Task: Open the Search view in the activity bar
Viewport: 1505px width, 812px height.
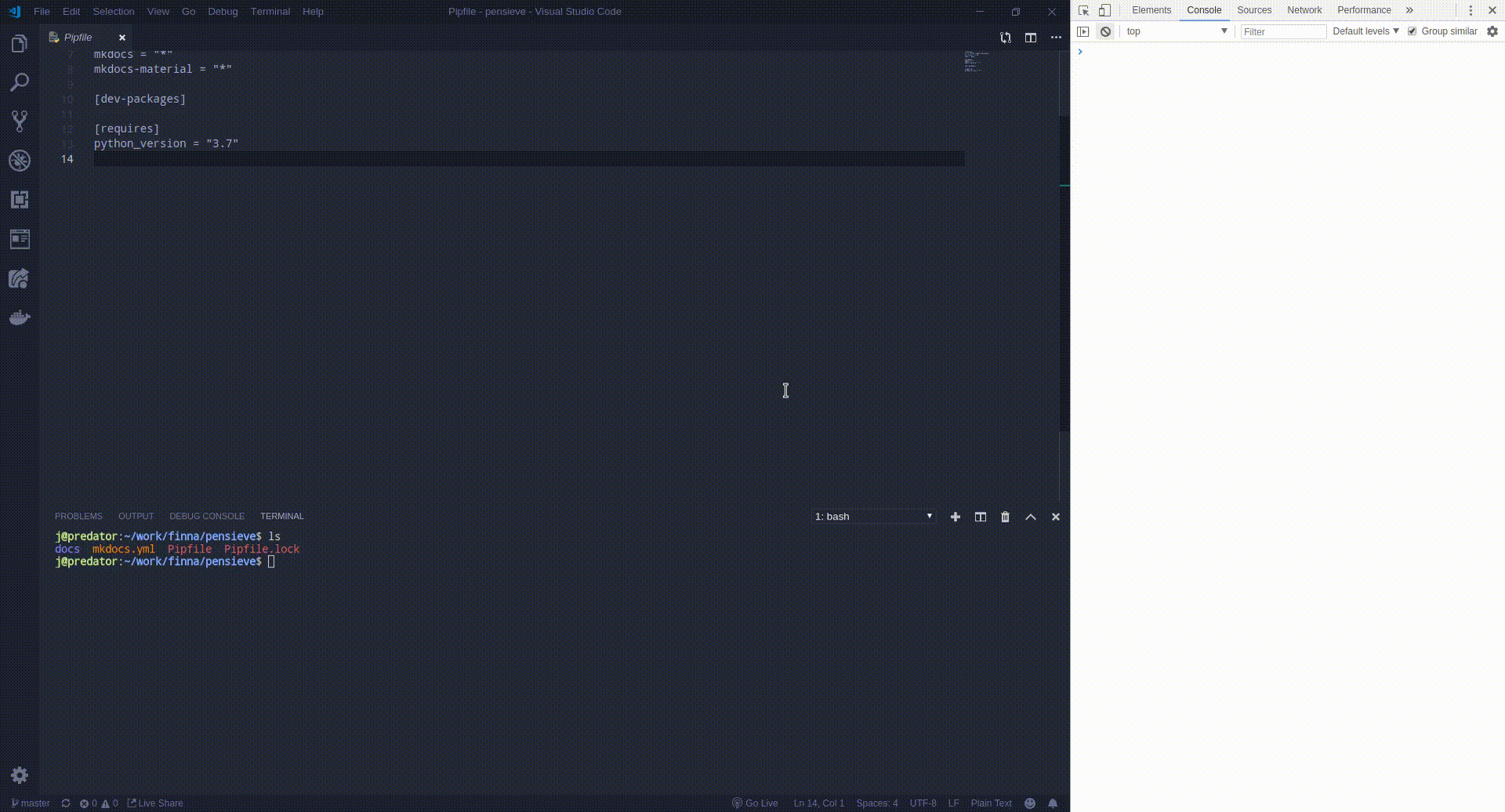Action: [20, 82]
